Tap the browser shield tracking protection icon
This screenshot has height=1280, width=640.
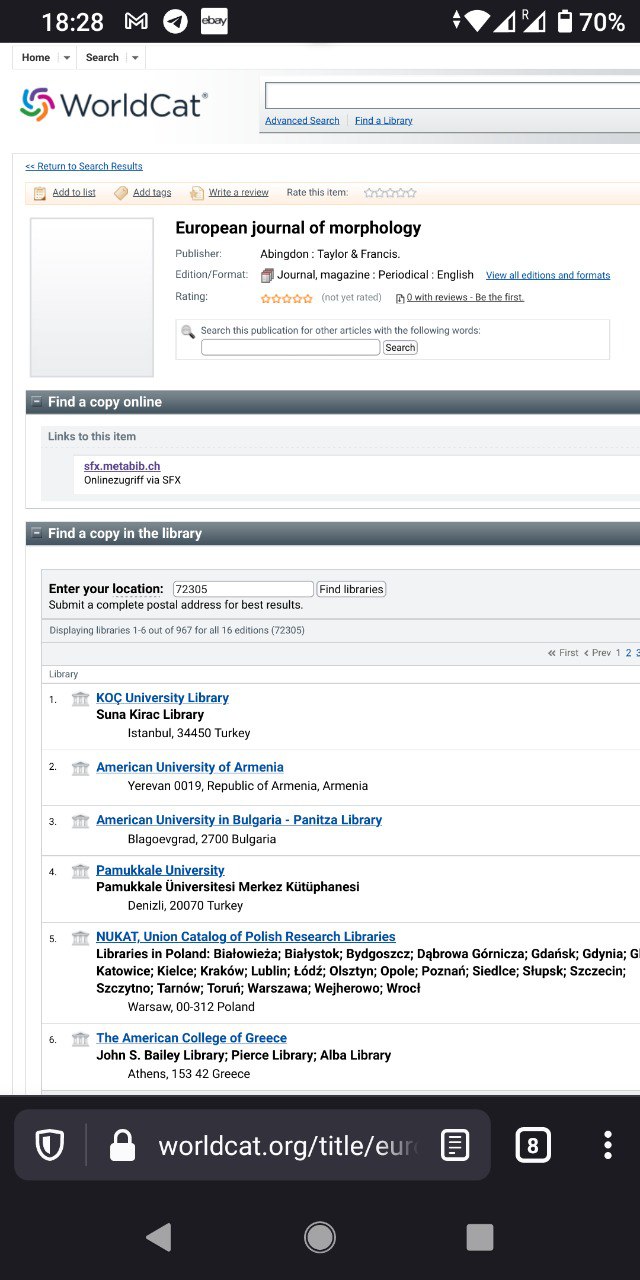coord(50,1145)
